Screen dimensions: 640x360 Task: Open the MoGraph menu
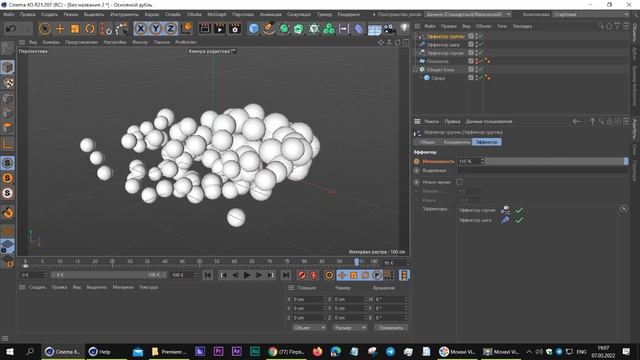click(x=217, y=14)
